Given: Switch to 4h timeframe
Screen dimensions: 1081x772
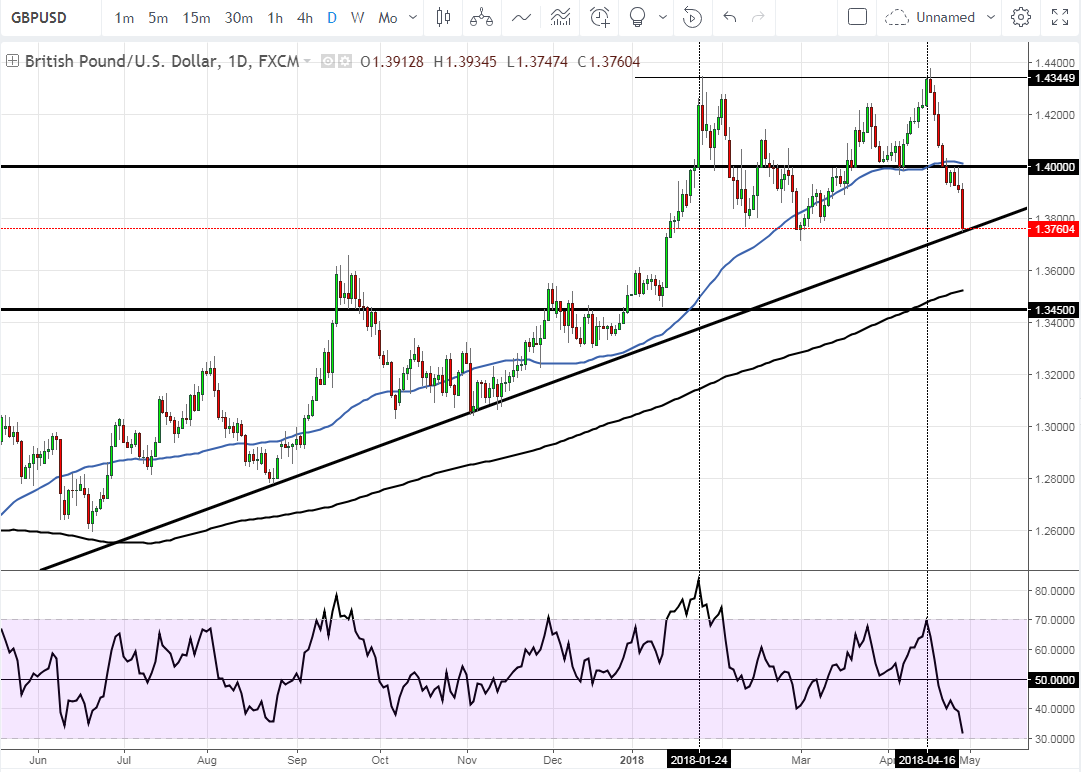Looking at the screenshot, I should [305, 18].
